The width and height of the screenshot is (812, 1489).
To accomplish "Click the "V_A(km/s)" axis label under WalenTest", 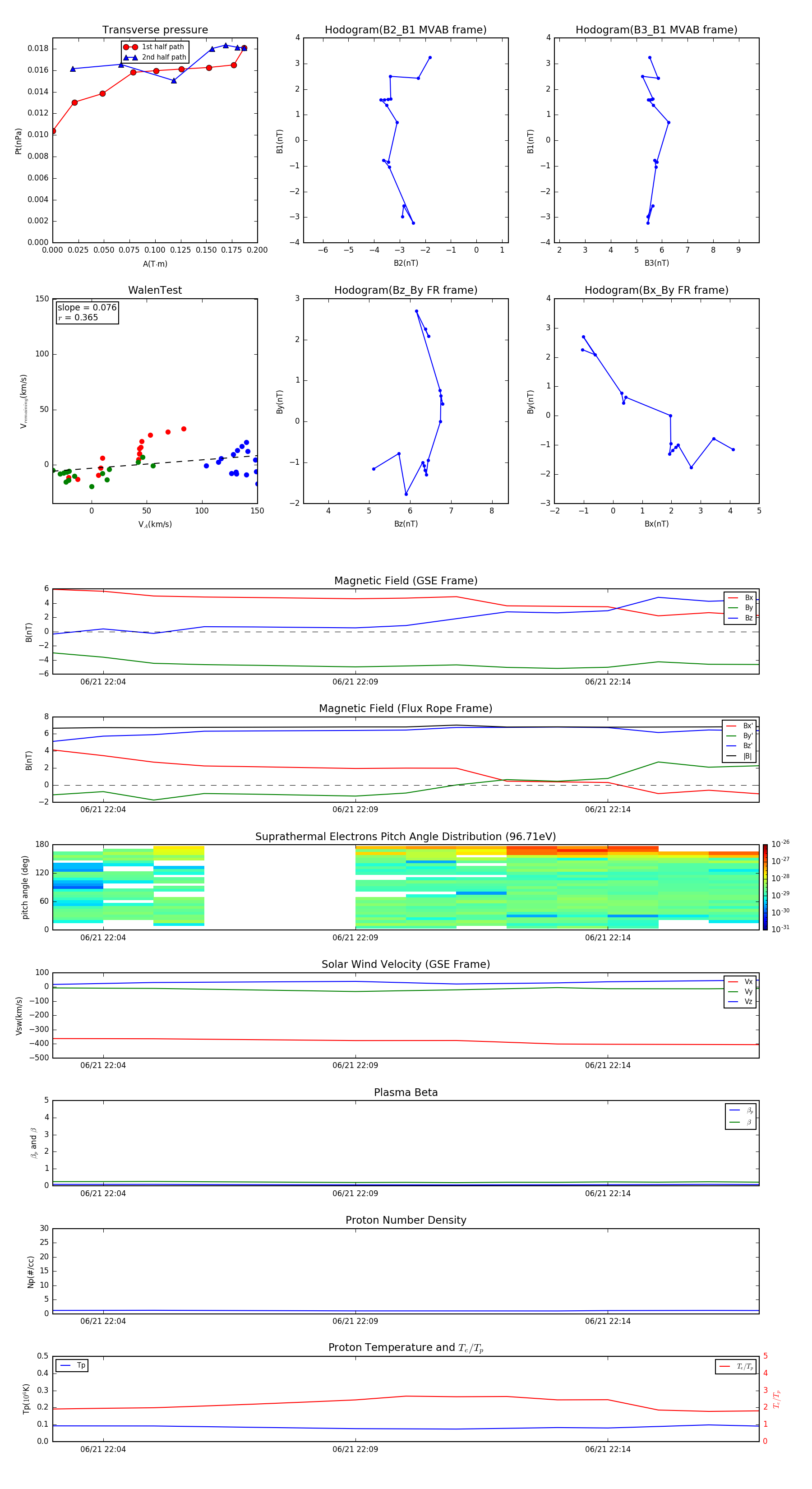I will click(x=155, y=524).
